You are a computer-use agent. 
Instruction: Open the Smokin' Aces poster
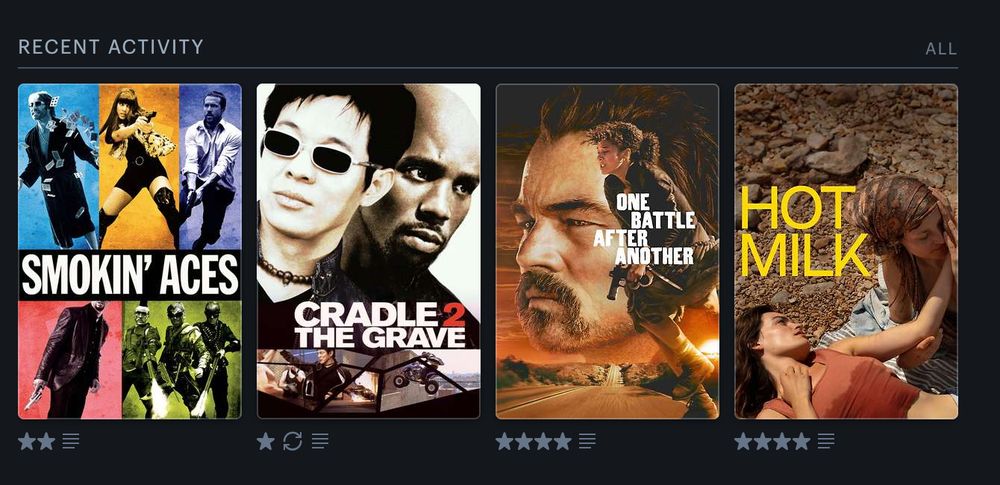(129, 251)
